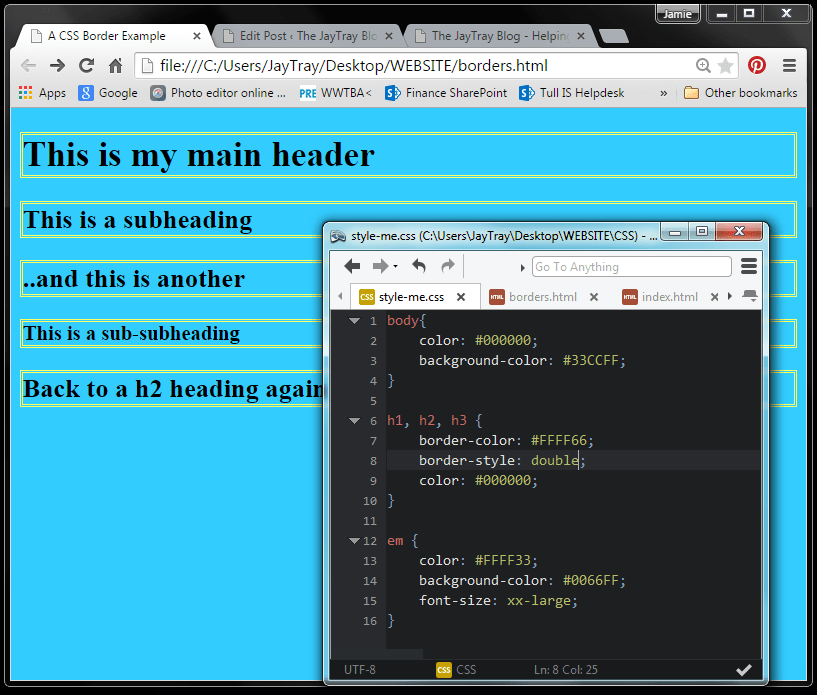The image size is (817, 695).
Task: Click inside the Go To Anything field
Action: (631, 266)
